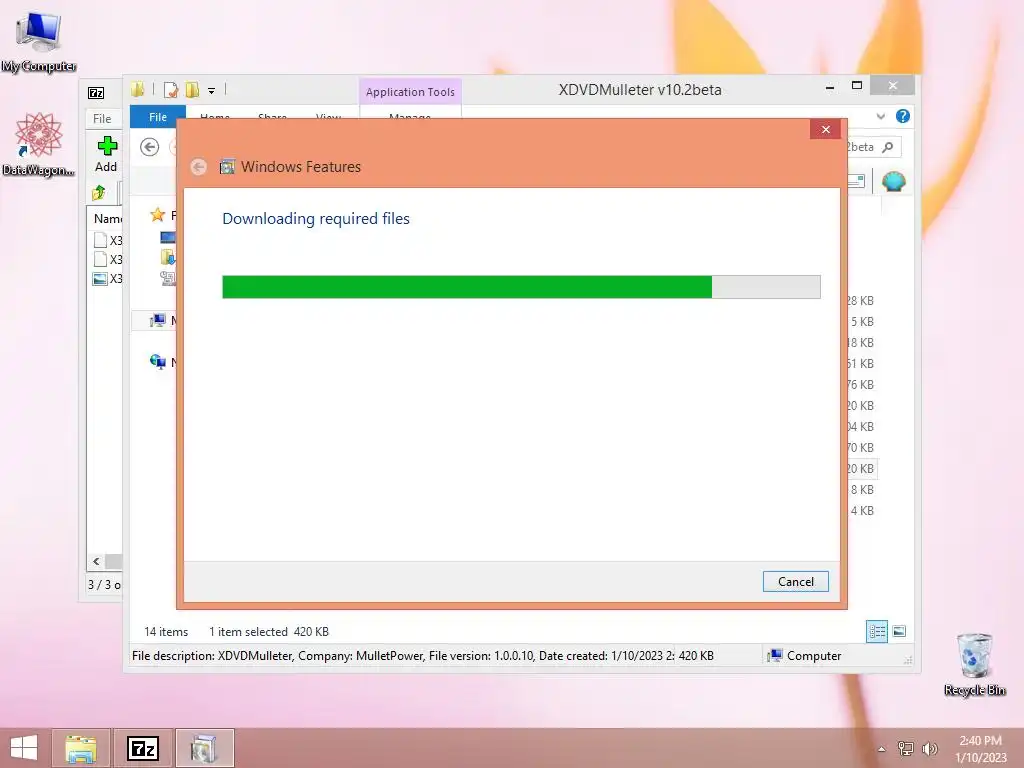Click the 7-Zip scroll-left arrow
Image resolution: width=1024 pixels, height=768 pixels.
[97, 561]
